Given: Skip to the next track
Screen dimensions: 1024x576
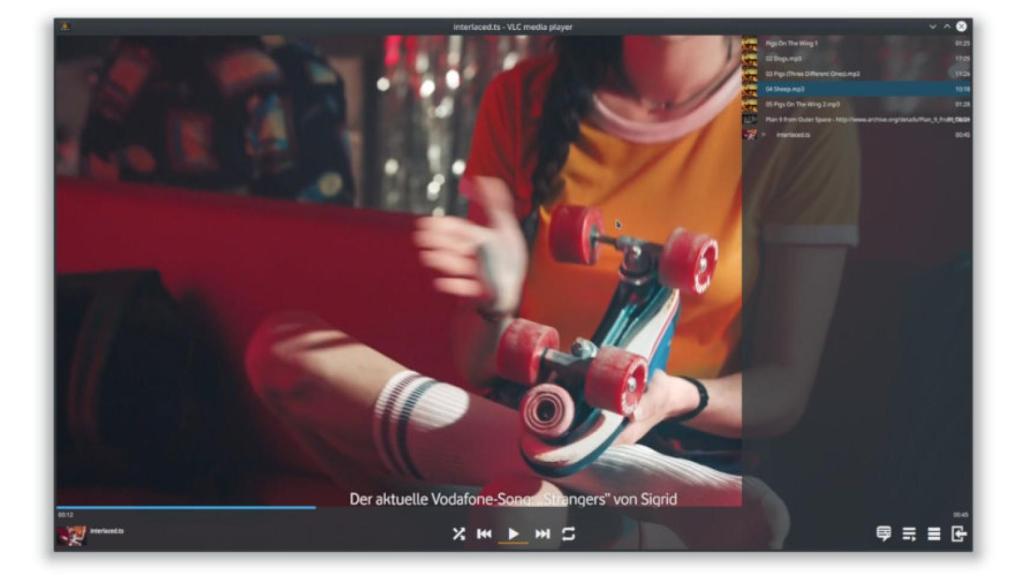Looking at the screenshot, I should (x=543, y=534).
